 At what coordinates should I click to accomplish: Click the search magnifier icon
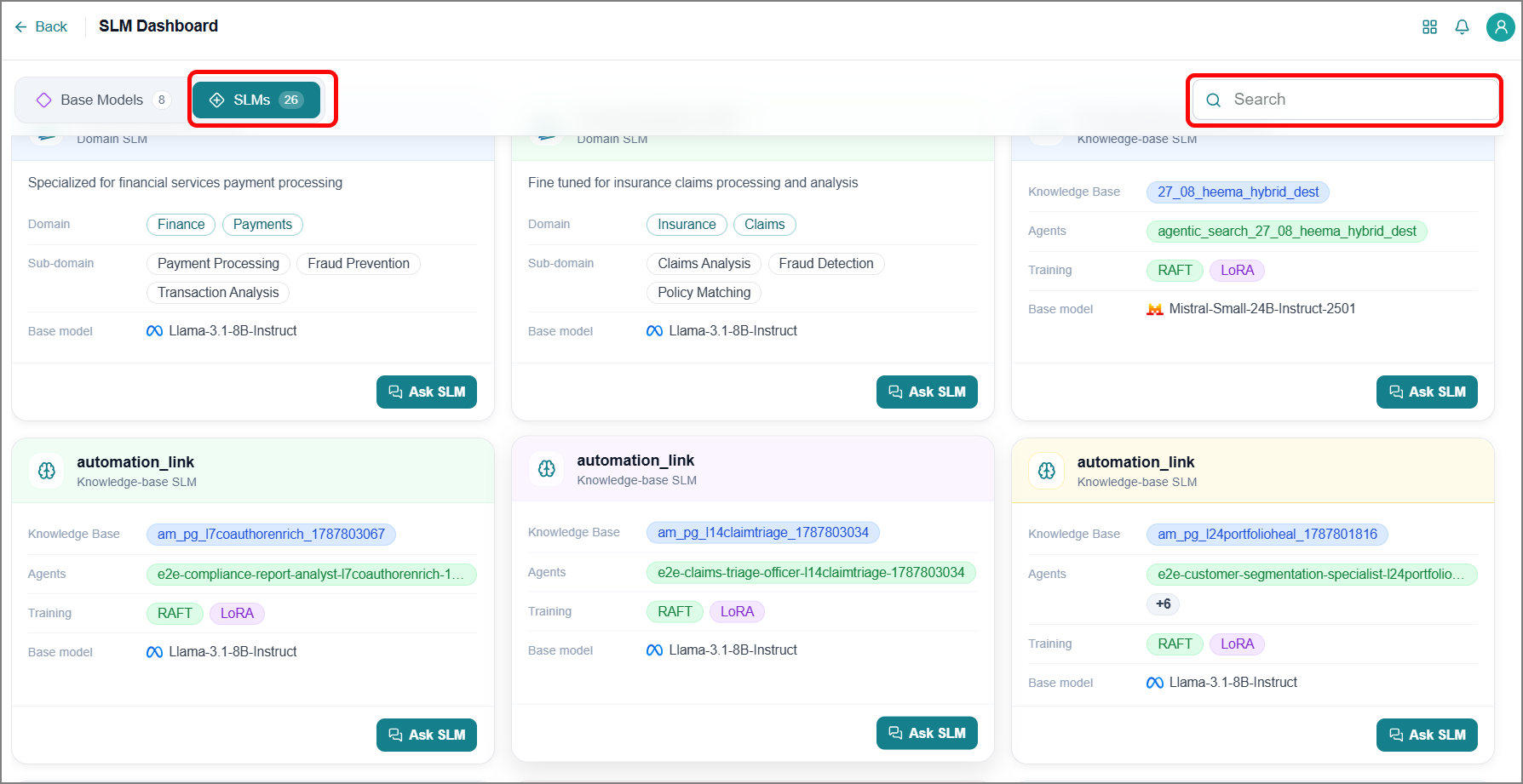point(1214,100)
